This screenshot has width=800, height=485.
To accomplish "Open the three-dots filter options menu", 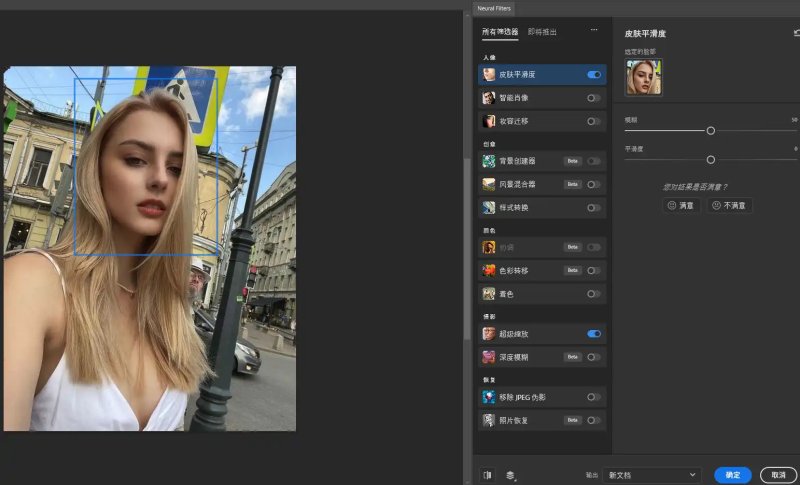I will coord(594,30).
